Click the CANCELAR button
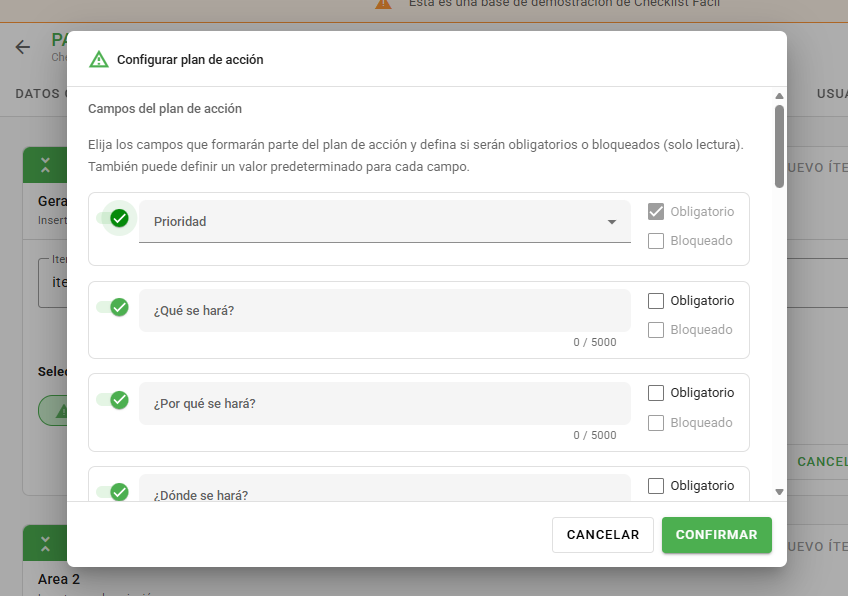The image size is (848, 596). (602, 535)
